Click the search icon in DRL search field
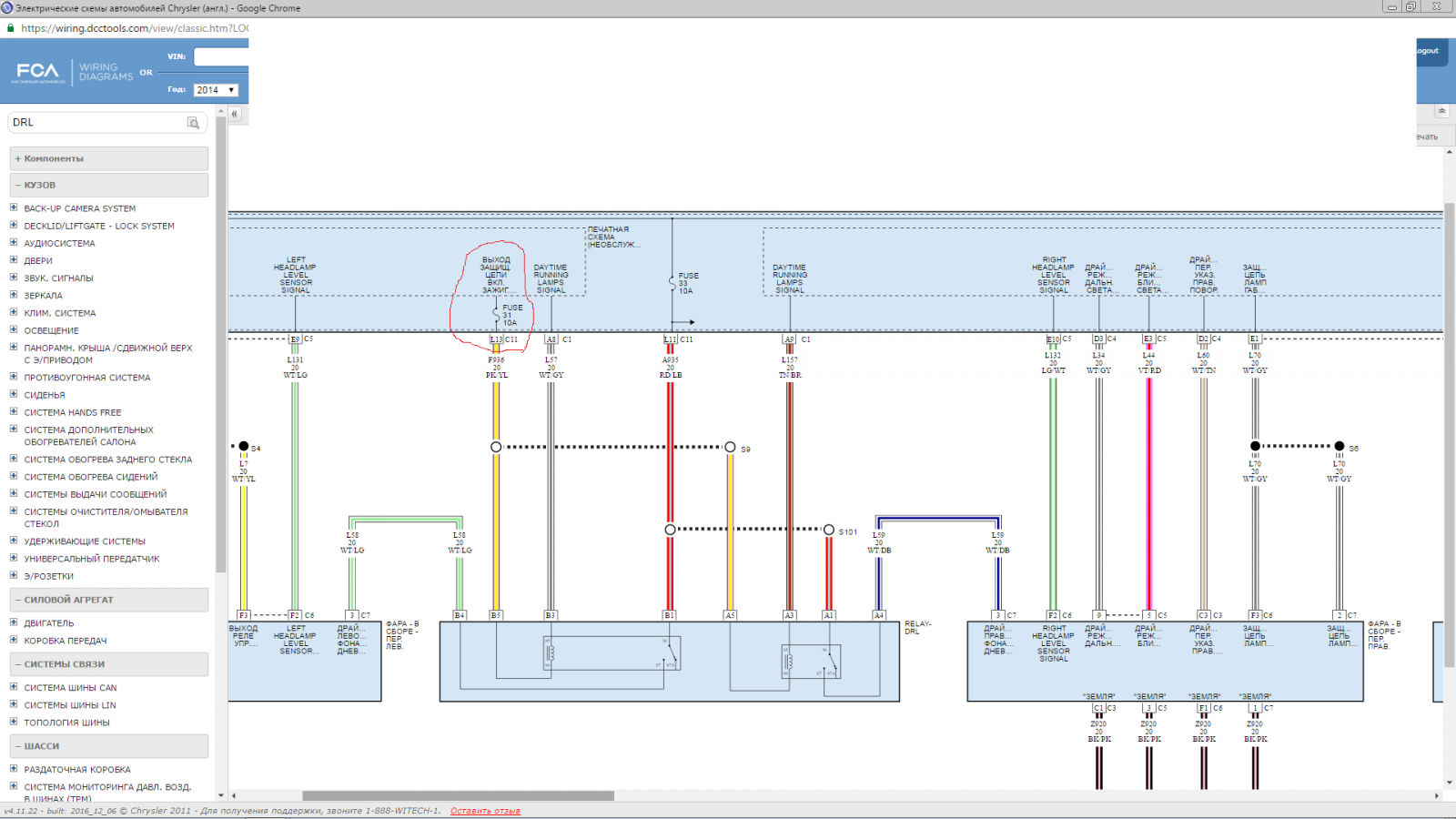 click(x=193, y=123)
